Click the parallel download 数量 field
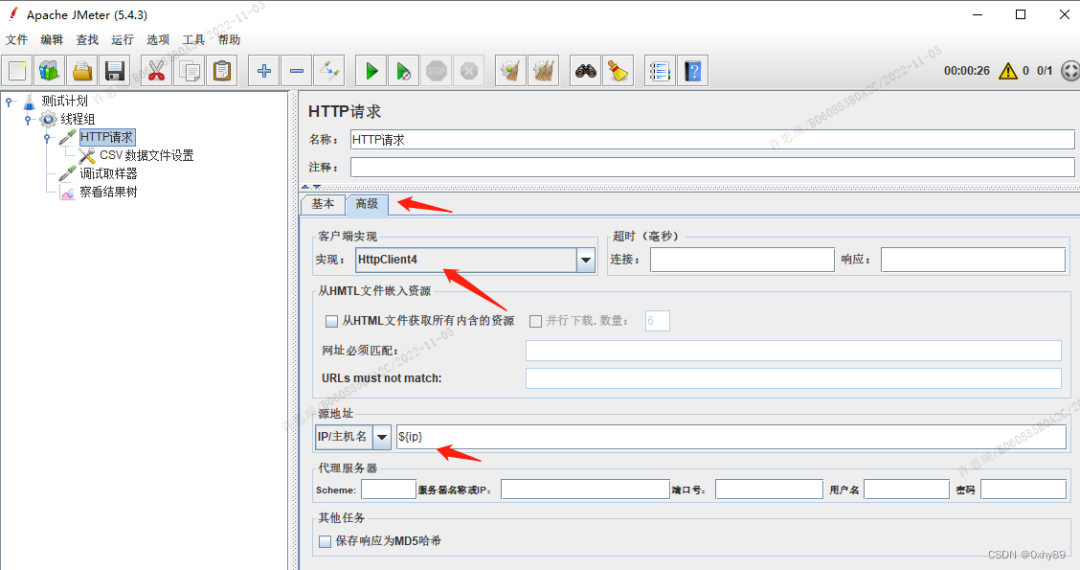1080x570 pixels. [x=657, y=321]
